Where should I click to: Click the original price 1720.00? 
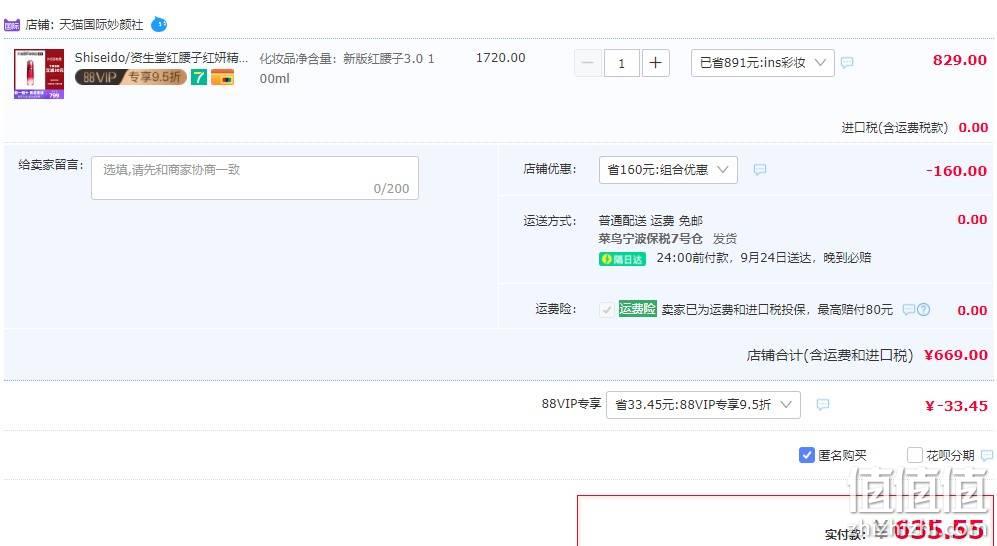(500, 58)
